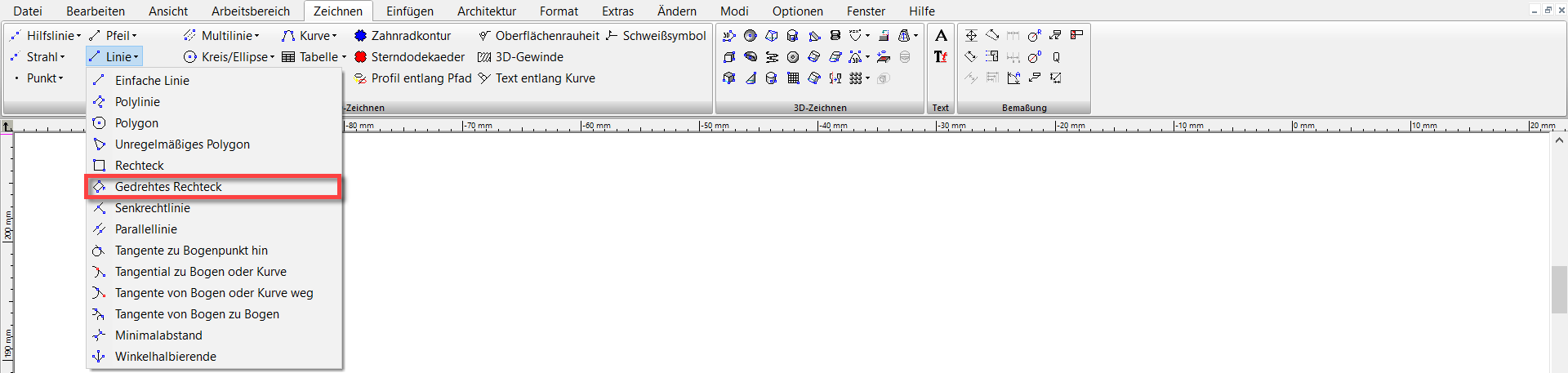Open the Hilfe tab
This screenshot has width=1568, height=373.
922,11
